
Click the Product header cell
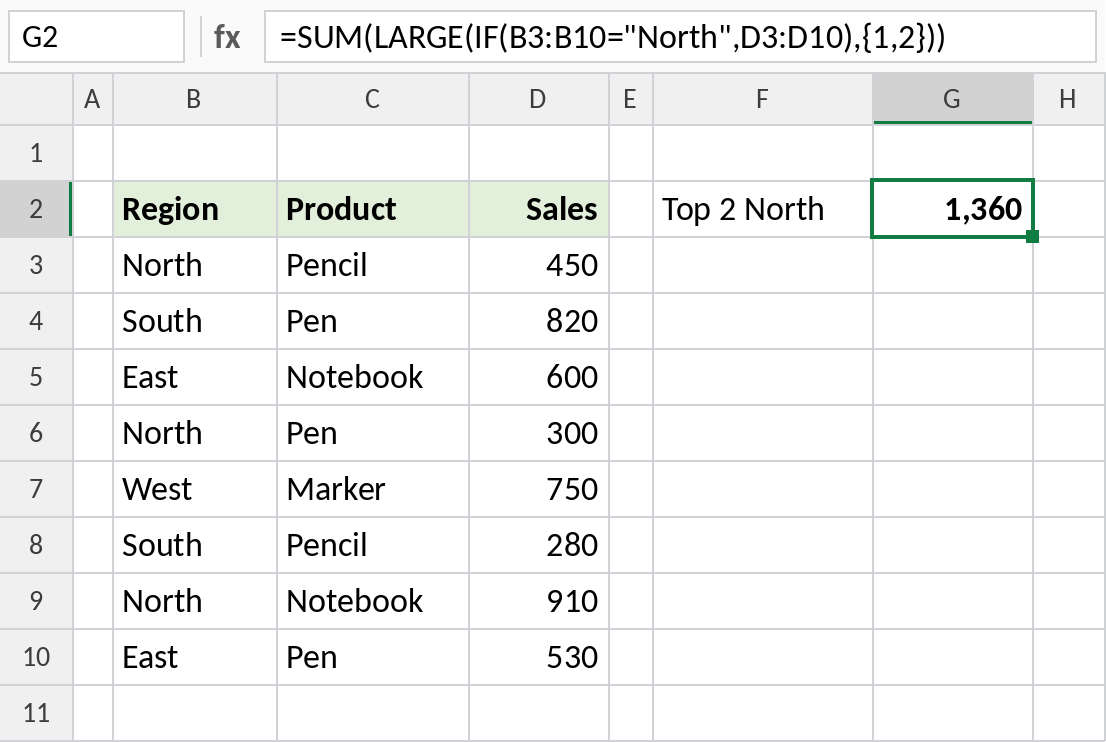coord(372,209)
